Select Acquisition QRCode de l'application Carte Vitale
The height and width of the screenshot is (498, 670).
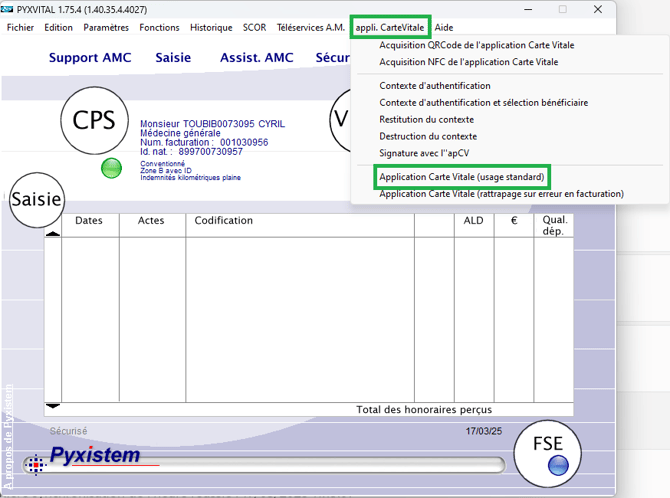click(476, 45)
